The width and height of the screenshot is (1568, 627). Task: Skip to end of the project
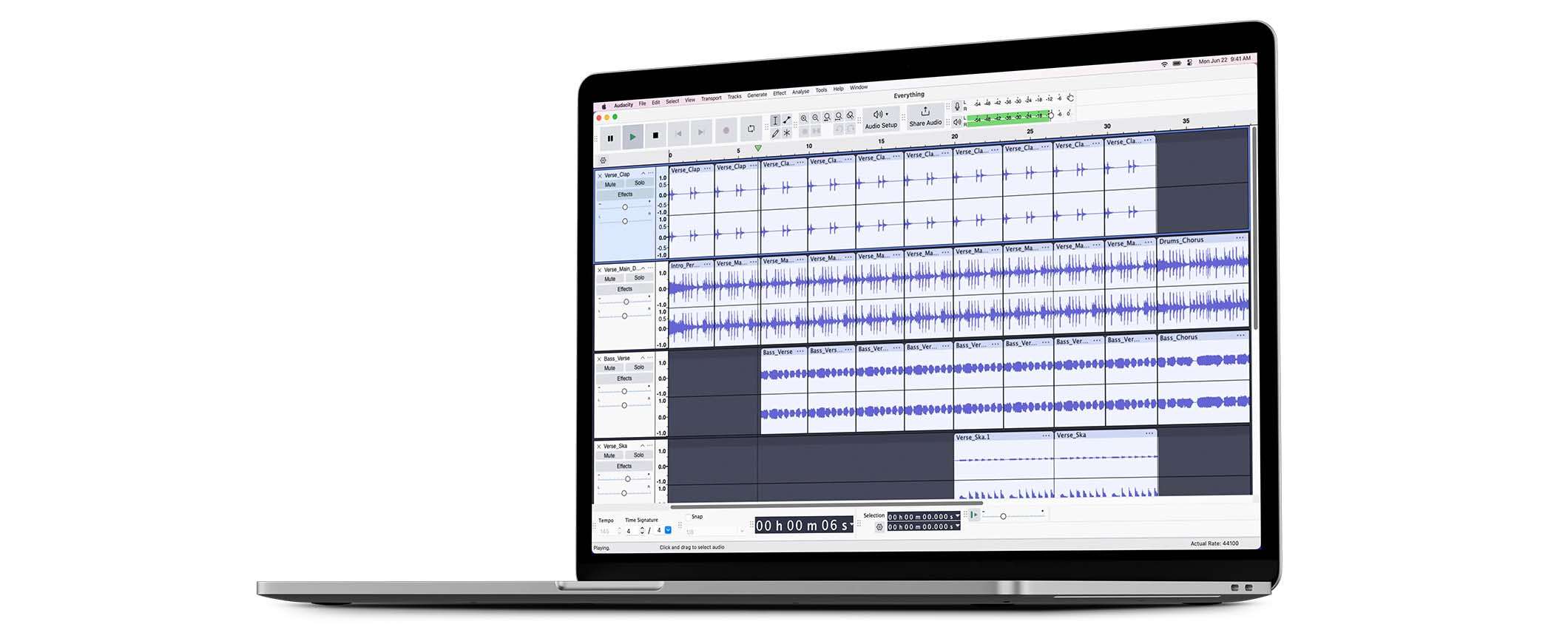pos(701,132)
